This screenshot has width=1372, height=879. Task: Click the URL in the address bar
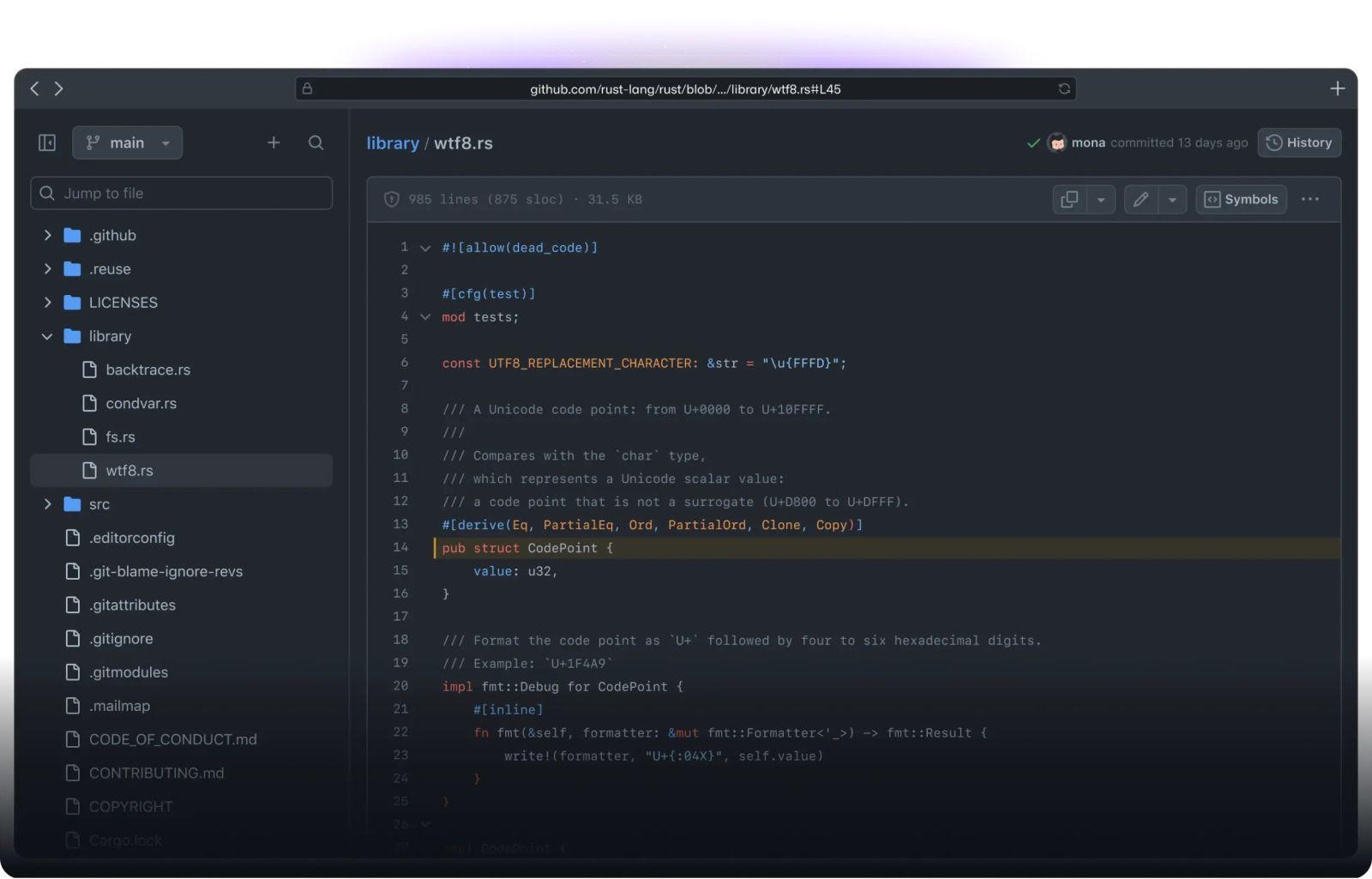[685, 89]
